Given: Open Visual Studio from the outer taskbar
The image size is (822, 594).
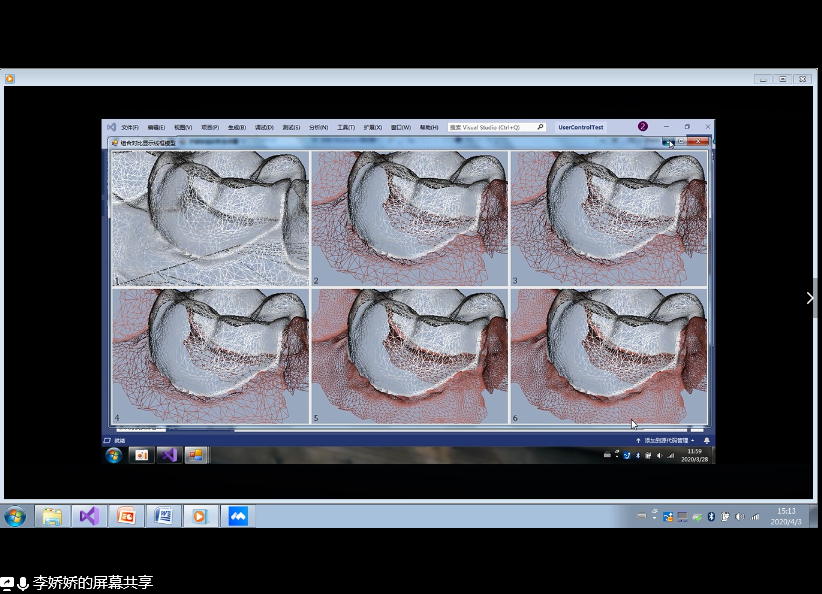Looking at the screenshot, I should [x=88, y=516].
